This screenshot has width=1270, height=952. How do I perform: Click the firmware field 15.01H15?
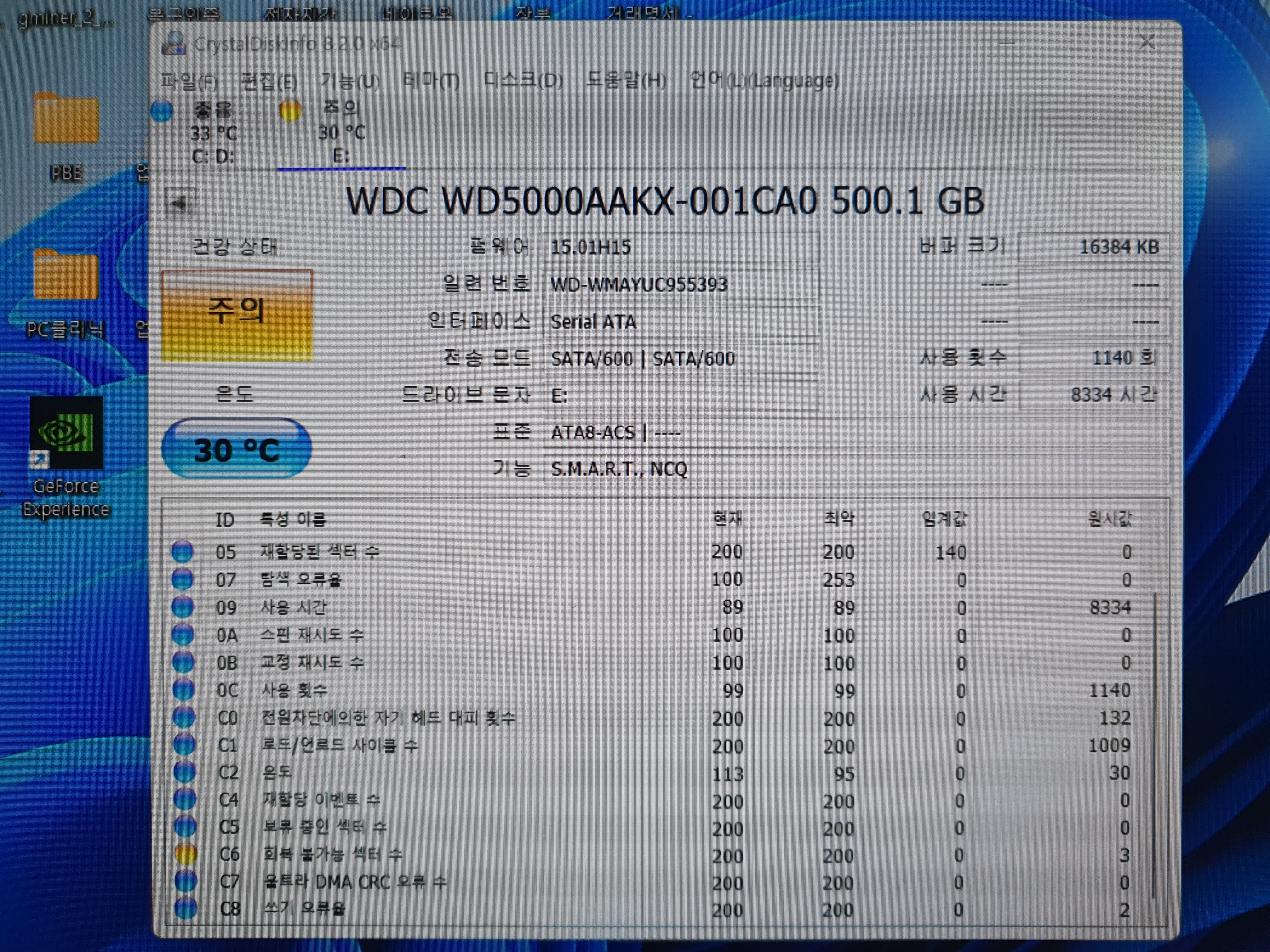click(x=681, y=247)
